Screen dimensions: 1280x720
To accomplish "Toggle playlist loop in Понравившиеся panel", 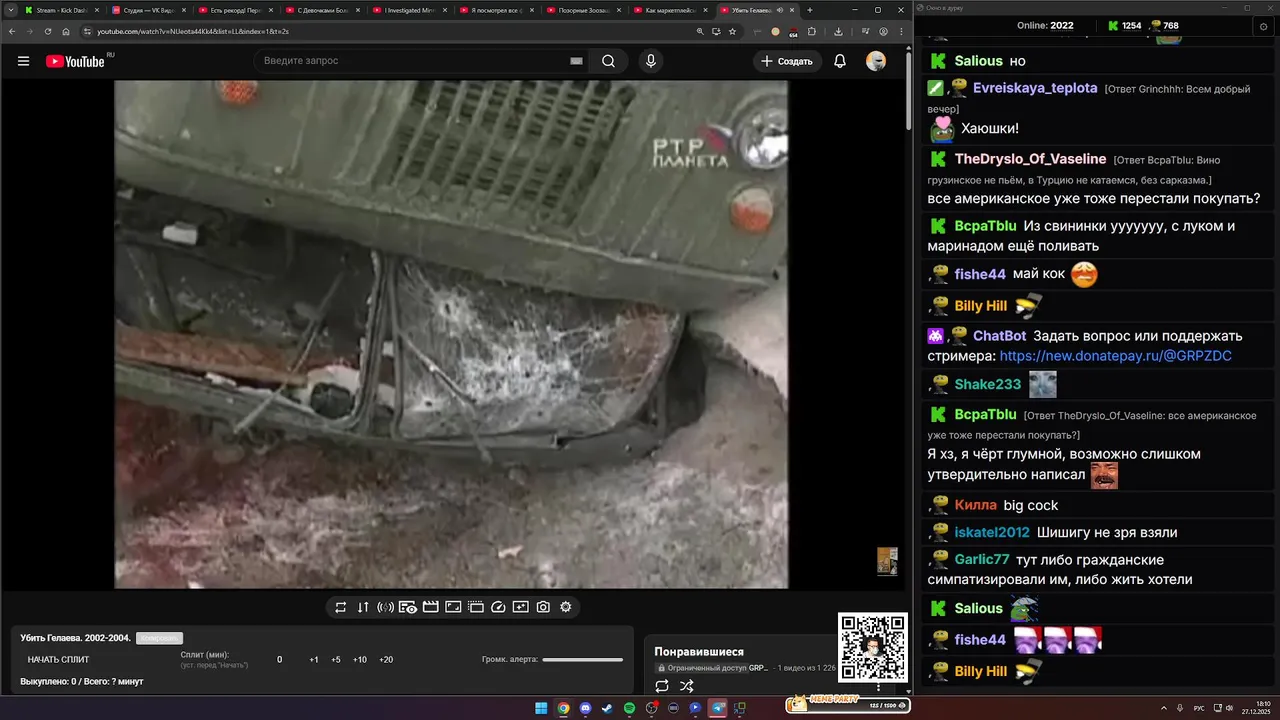I will [662, 686].
